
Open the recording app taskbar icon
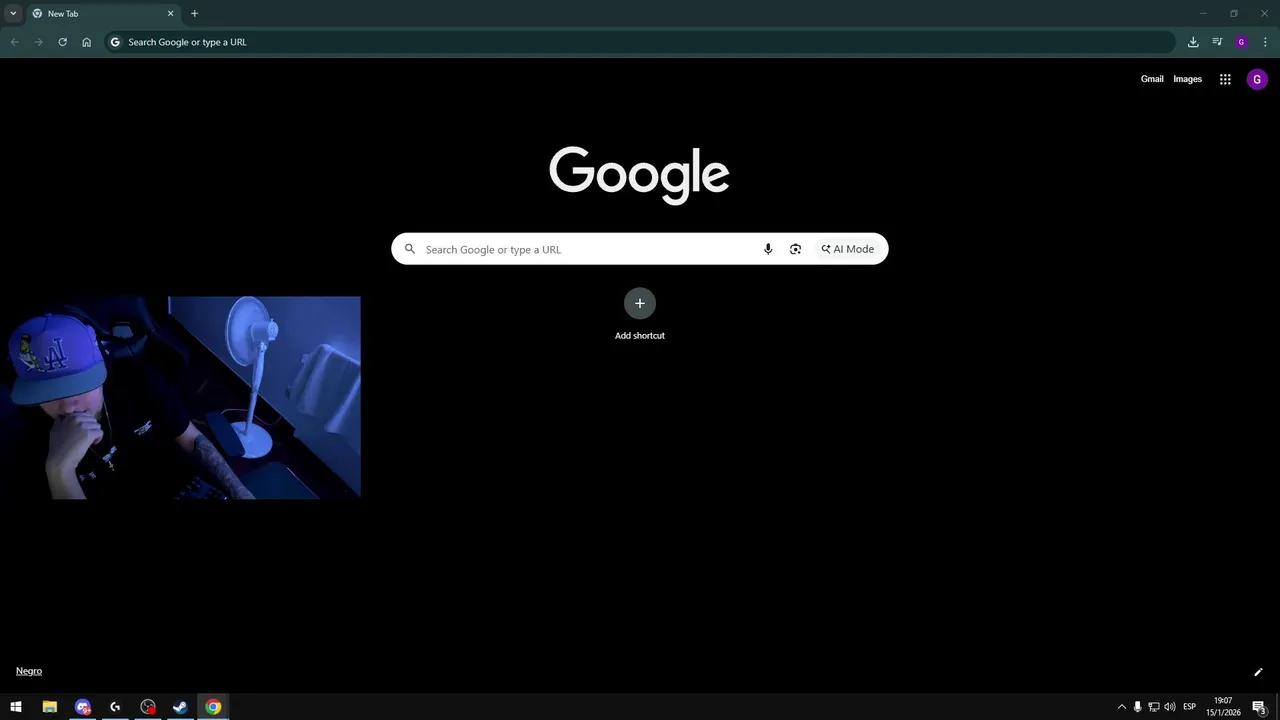pyautogui.click(x=148, y=707)
